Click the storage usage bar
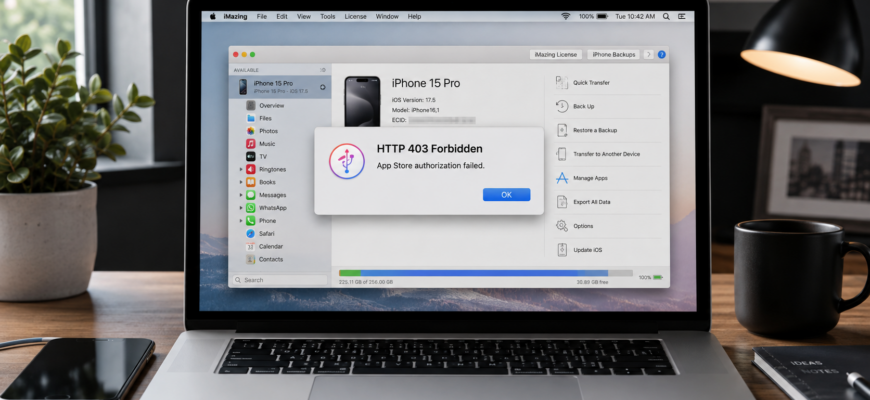This screenshot has height=400, width=870. click(x=485, y=273)
